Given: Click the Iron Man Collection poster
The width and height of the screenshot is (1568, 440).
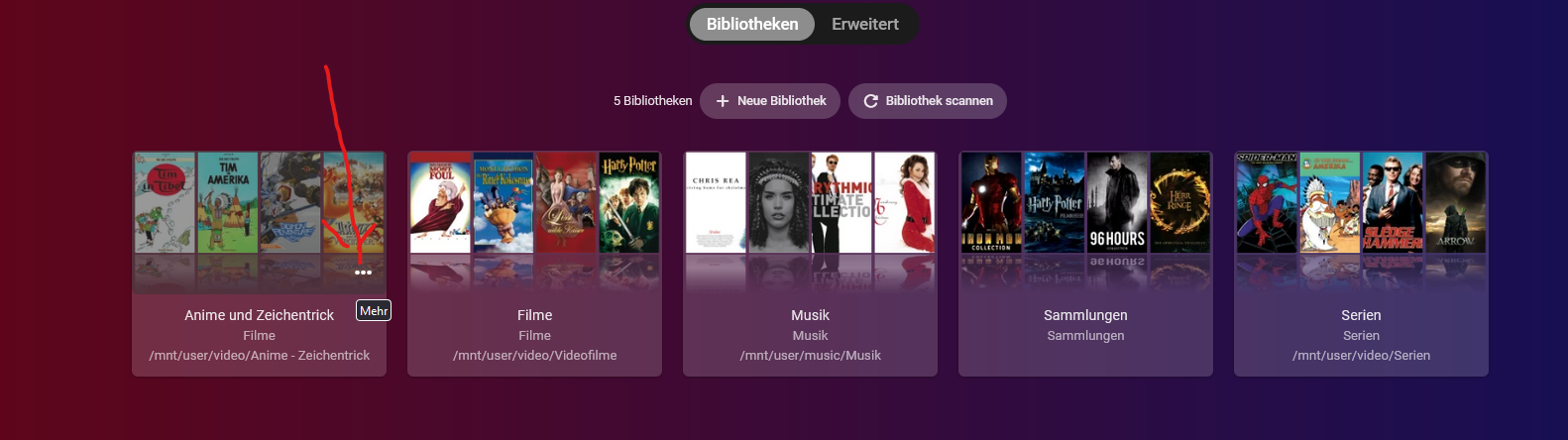Looking at the screenshot, I should click(991, 203).
